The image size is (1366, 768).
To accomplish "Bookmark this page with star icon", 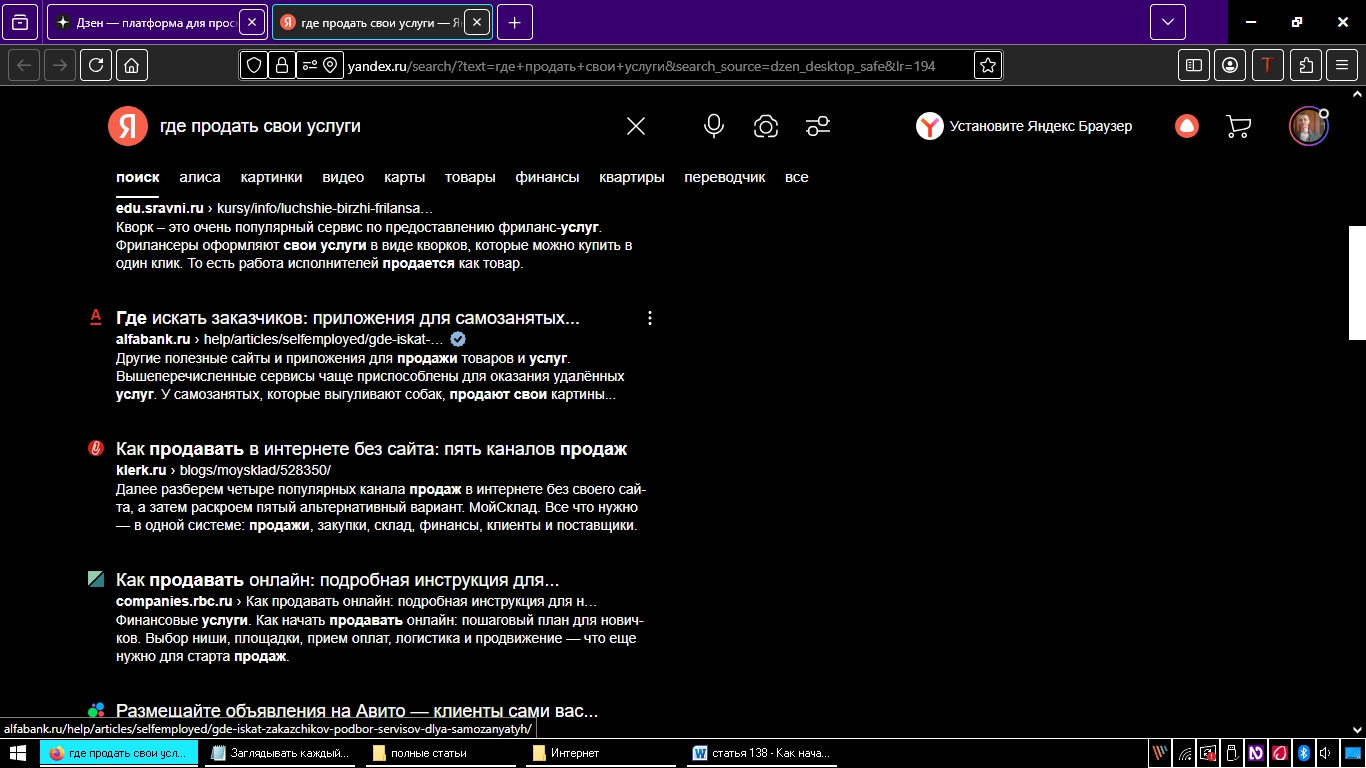I will pos(988,65).
